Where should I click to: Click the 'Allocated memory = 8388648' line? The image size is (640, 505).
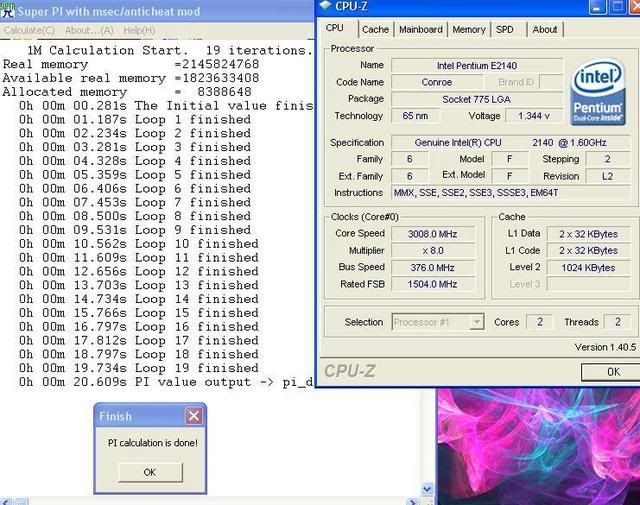pyautogui.click(x=127, y=92)
